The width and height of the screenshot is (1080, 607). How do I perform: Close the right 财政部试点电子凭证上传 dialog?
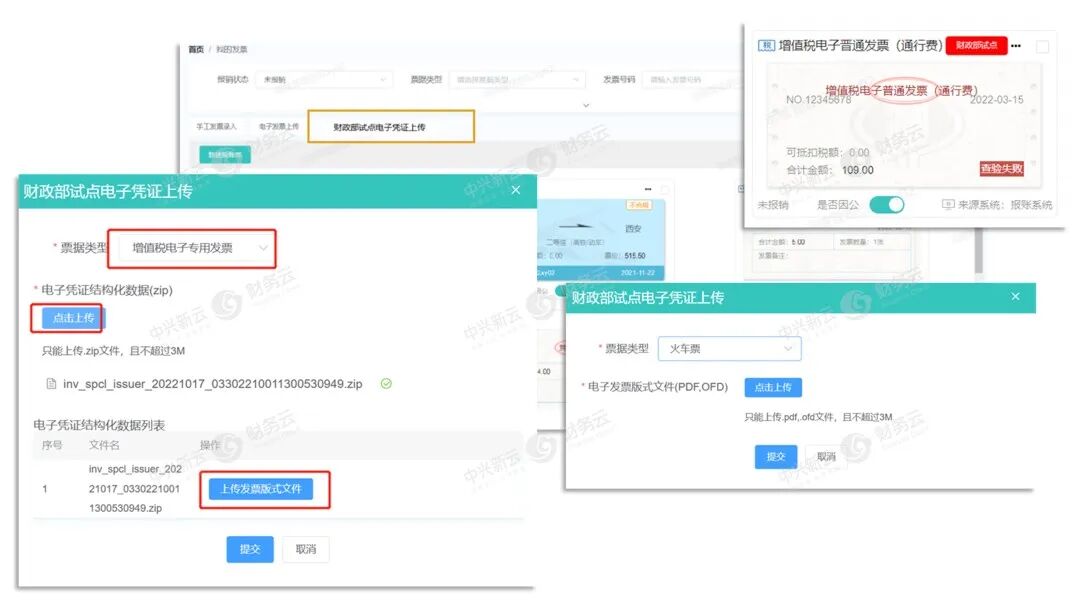(1015, 296)
